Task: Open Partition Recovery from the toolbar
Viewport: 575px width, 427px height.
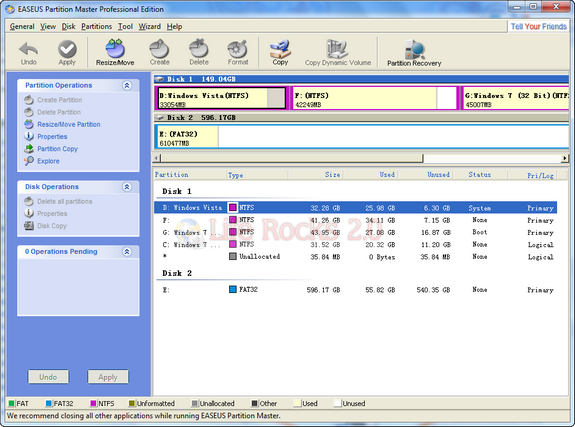Action: 414,53
